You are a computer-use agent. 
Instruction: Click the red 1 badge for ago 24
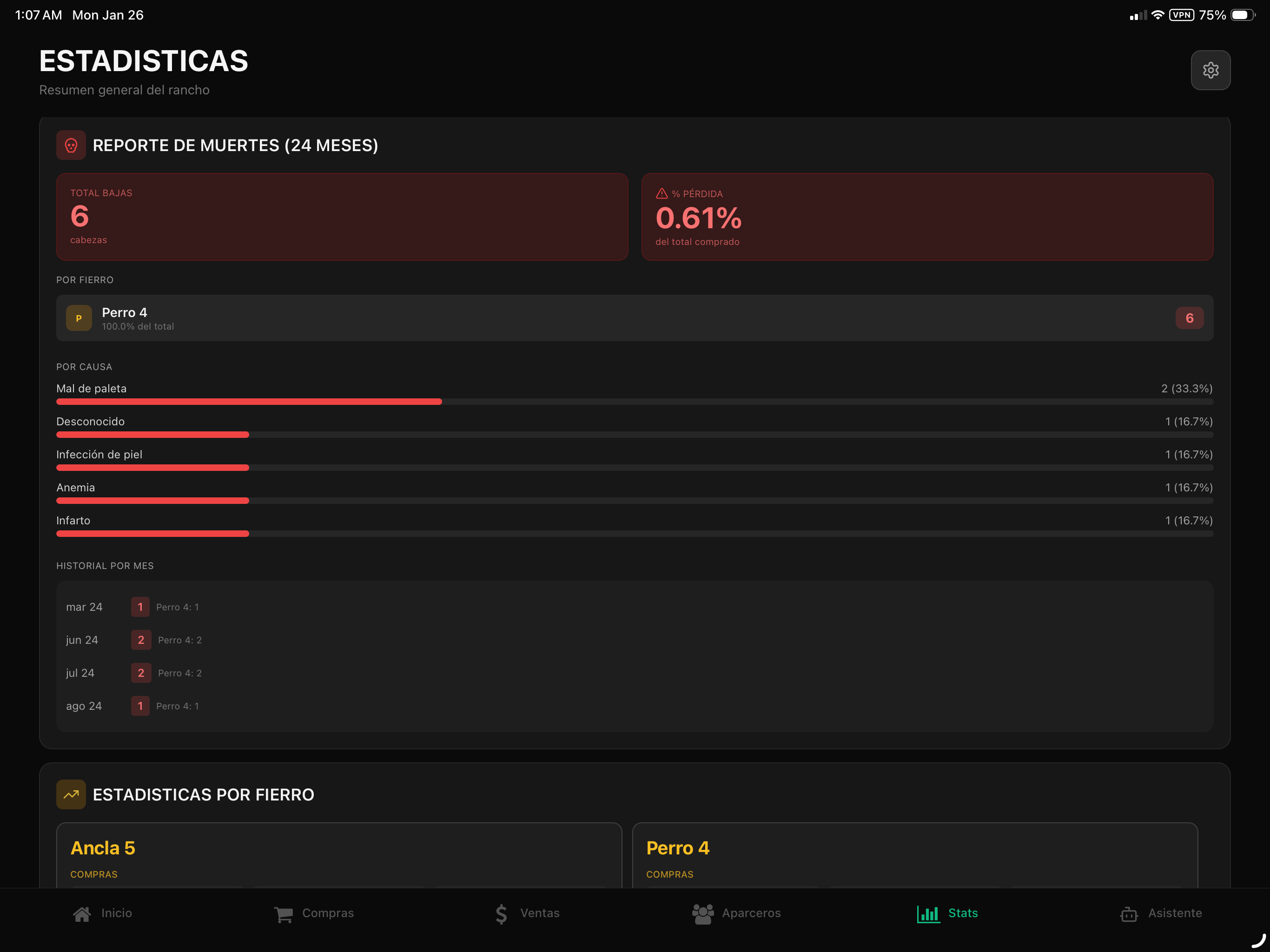click(x=140, y=706)
